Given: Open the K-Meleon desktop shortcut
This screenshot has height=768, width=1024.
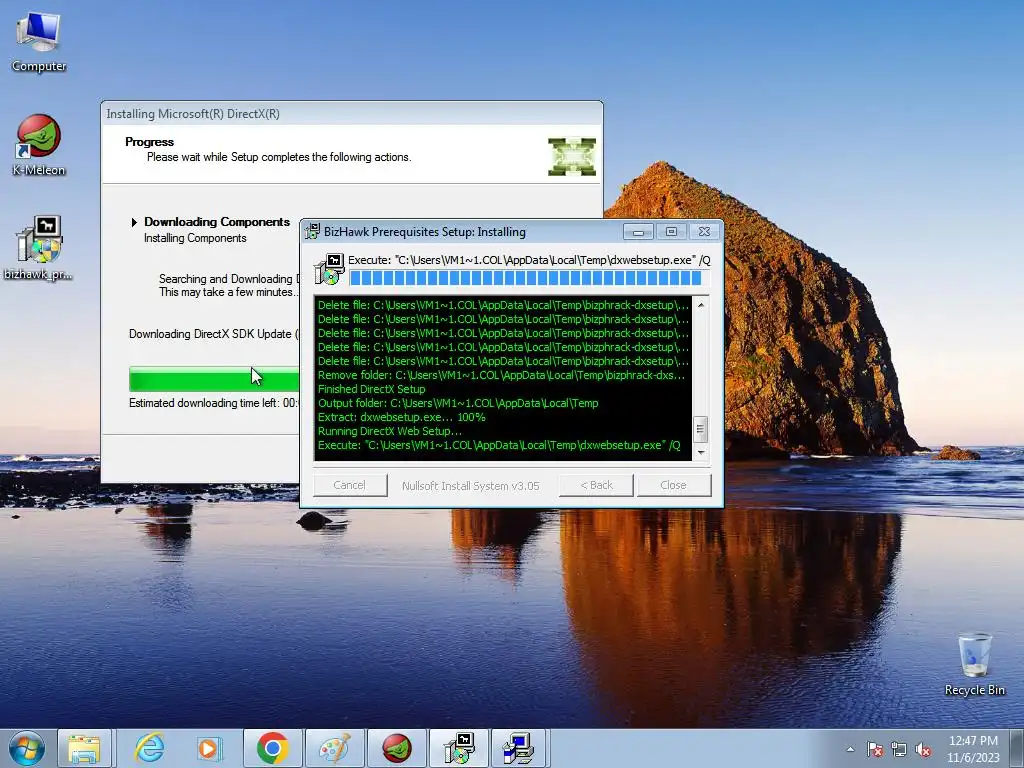Looking at the screenshot, I should point(39,145).
